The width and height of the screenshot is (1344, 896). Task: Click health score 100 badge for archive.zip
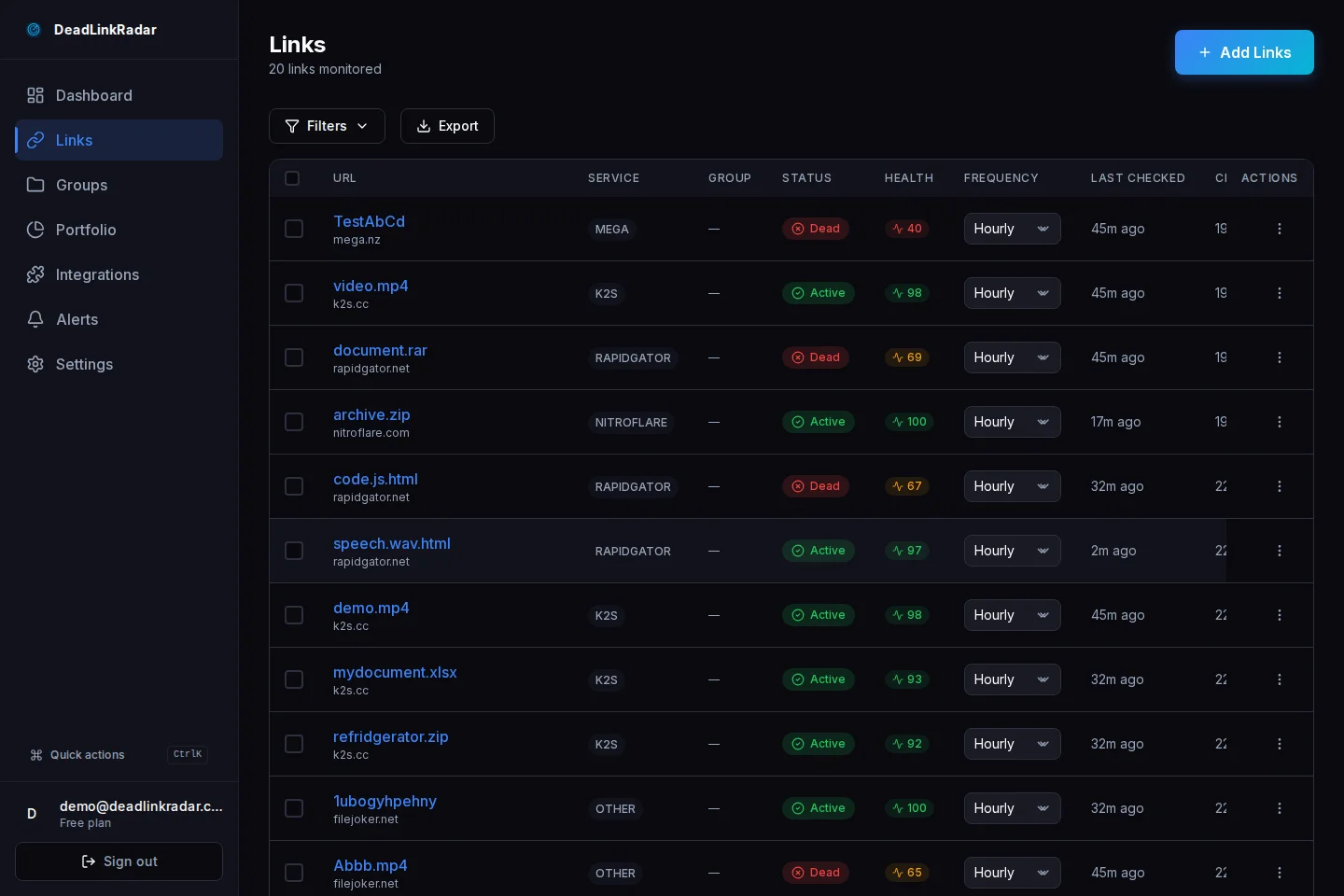908,422
